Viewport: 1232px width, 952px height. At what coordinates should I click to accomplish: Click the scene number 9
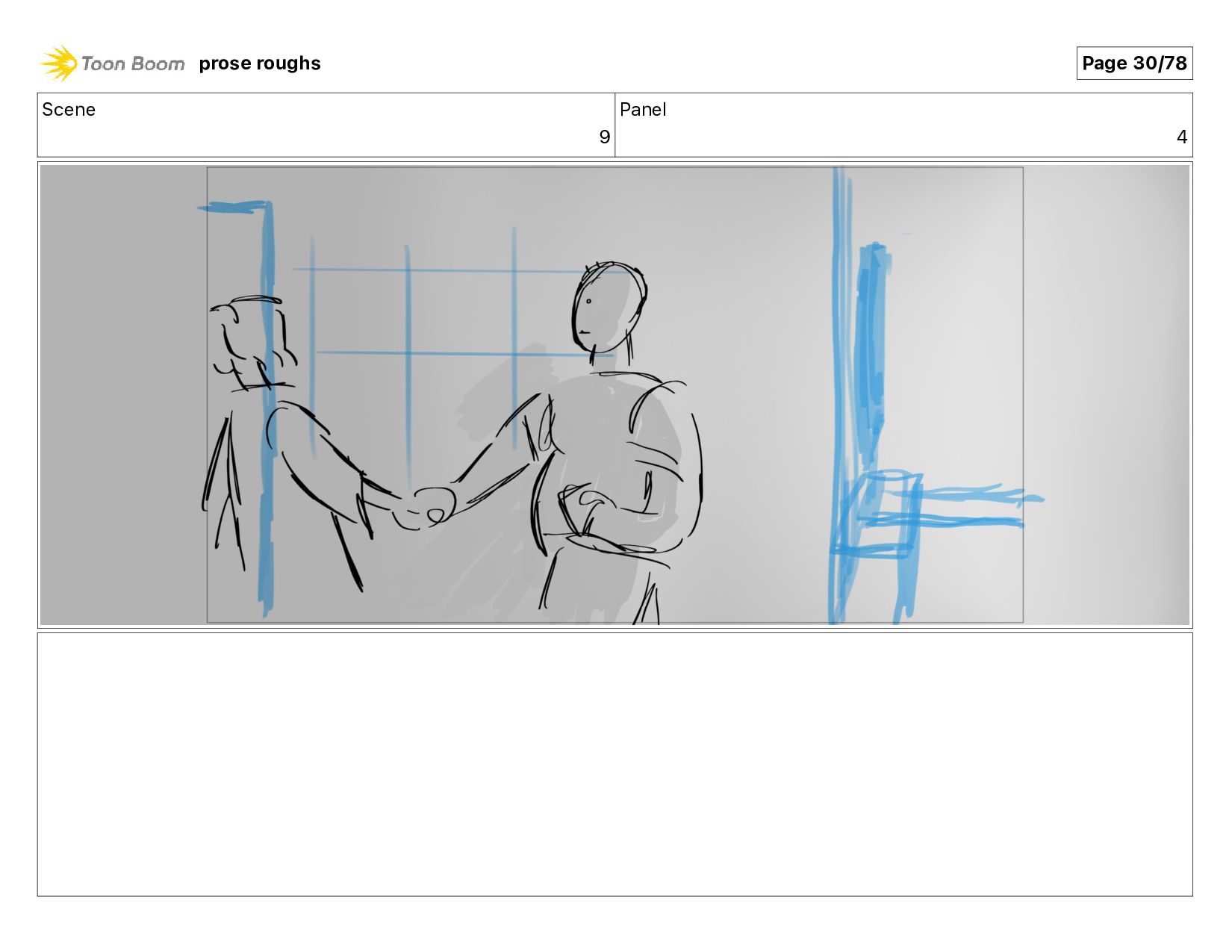[x=605, y=137]
